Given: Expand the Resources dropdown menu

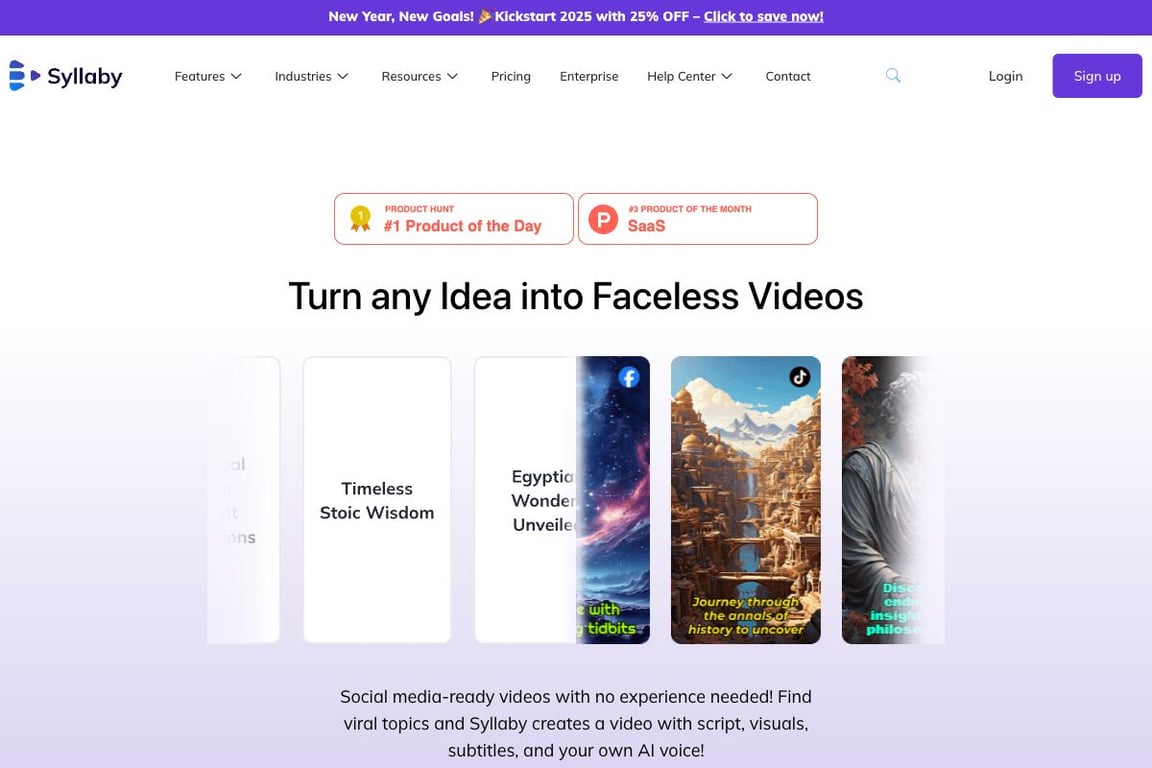Looking at the screenshot, I should point(420,76).
